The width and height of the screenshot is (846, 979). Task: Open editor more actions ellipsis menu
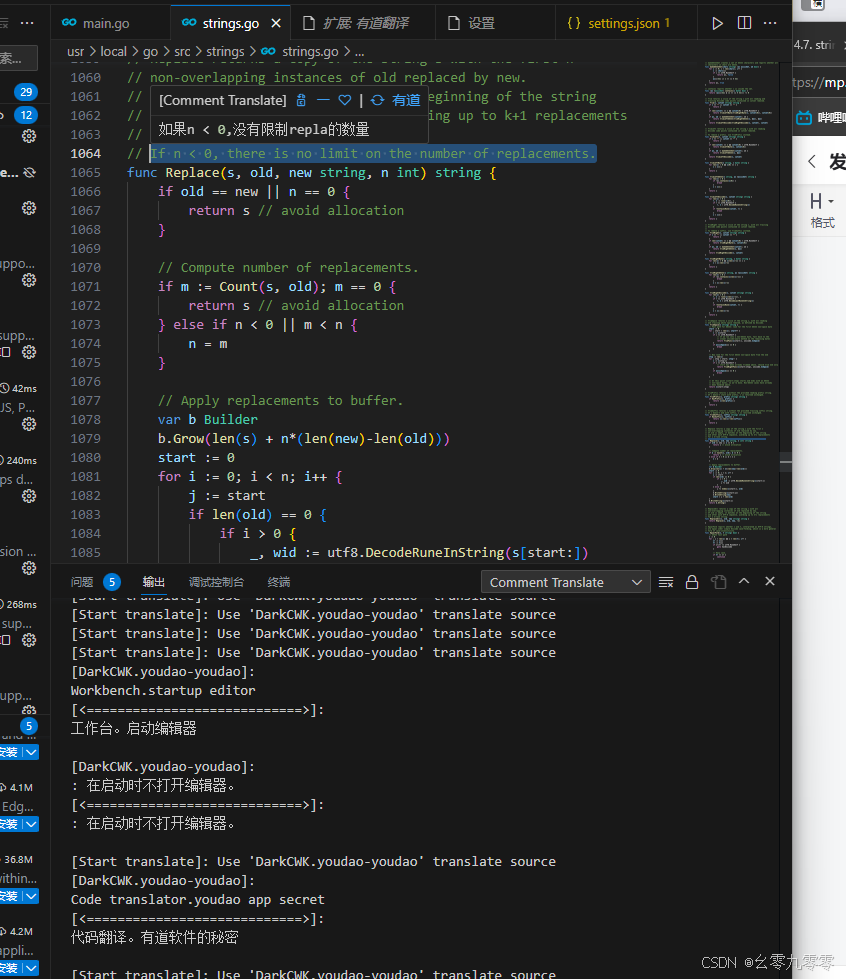[770, 23]
